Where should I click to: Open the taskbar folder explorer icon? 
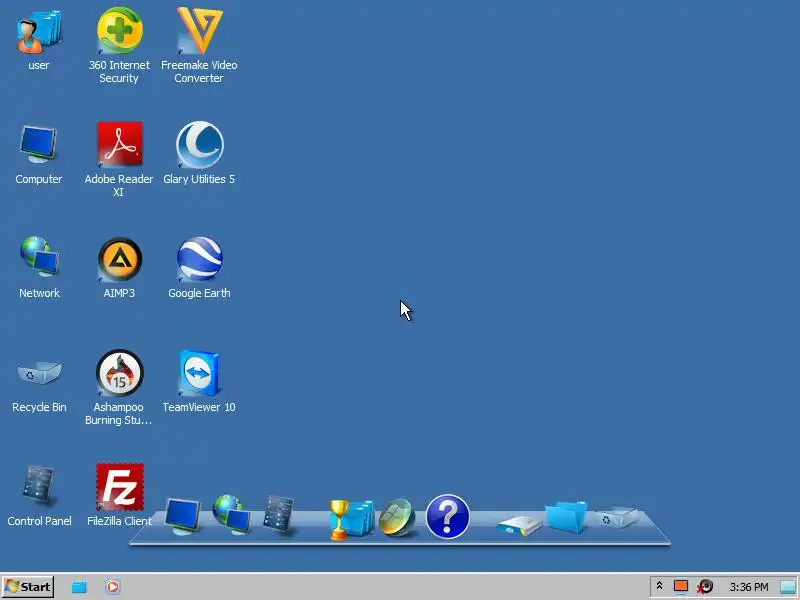point(79,587)
